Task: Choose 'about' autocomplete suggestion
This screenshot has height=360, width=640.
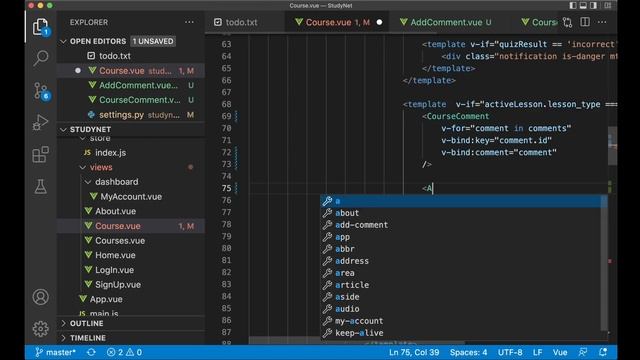Action: 461,213
